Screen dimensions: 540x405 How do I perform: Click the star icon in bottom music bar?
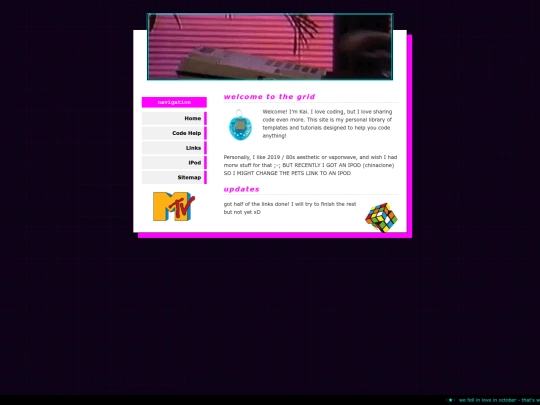[450, 400]
